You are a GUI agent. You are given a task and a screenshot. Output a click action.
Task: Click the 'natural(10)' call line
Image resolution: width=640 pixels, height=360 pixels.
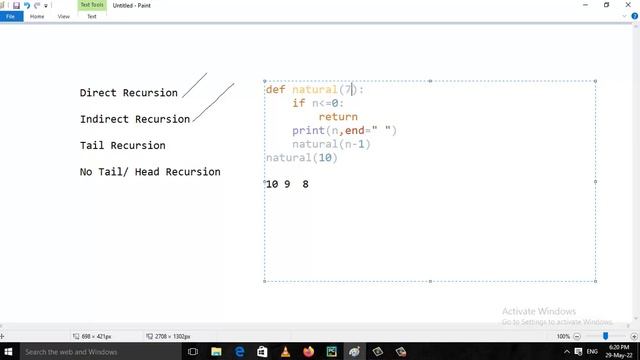pos(302,158)
